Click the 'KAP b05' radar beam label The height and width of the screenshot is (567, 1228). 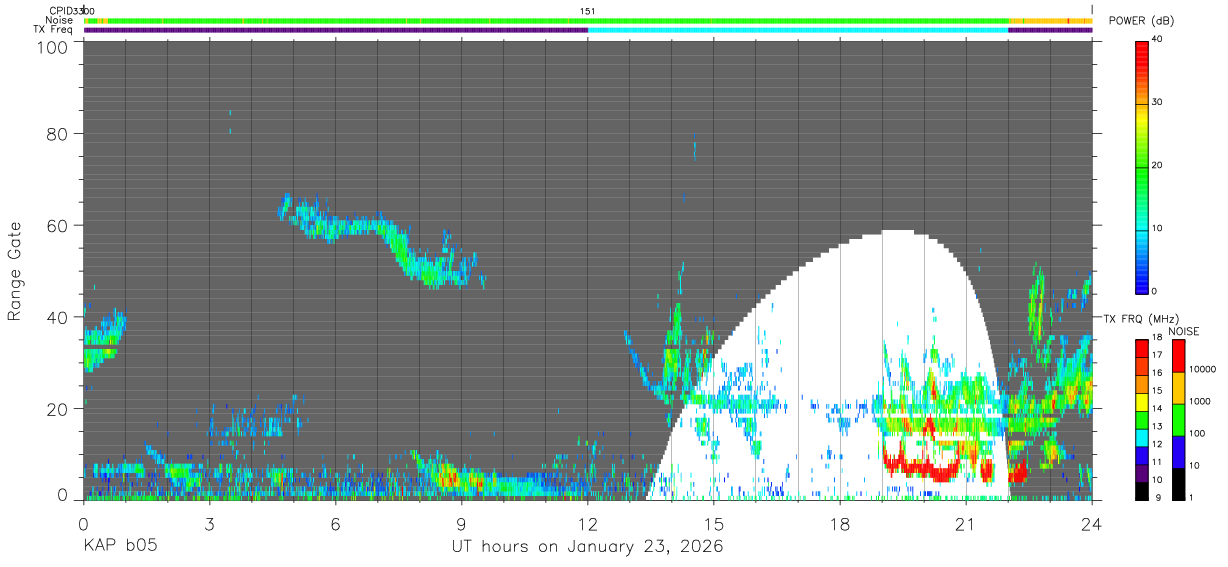119,547
